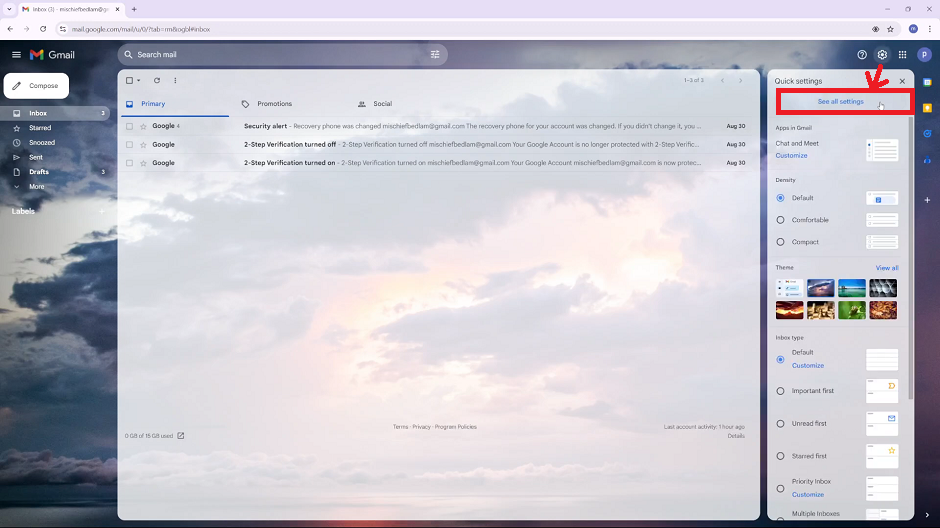Go to newer messages arrow
Image resolution: width=940 pixels, height=528 pixels.
pyautogui.click(x=722, y=80)
